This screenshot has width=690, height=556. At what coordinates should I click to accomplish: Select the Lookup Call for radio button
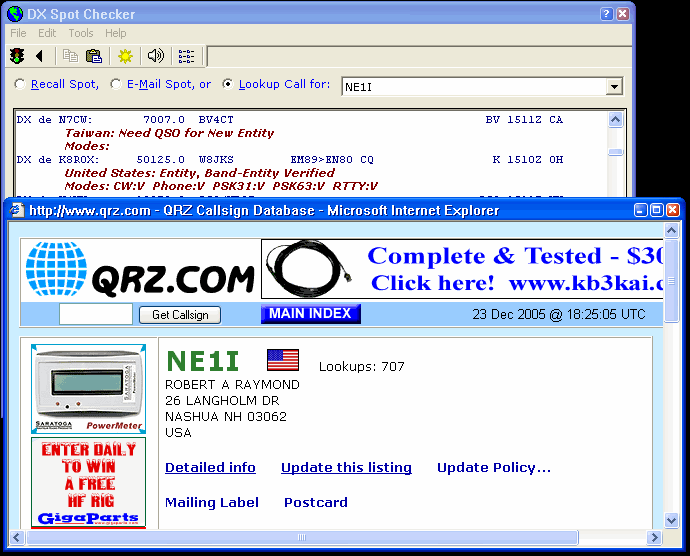228,84
